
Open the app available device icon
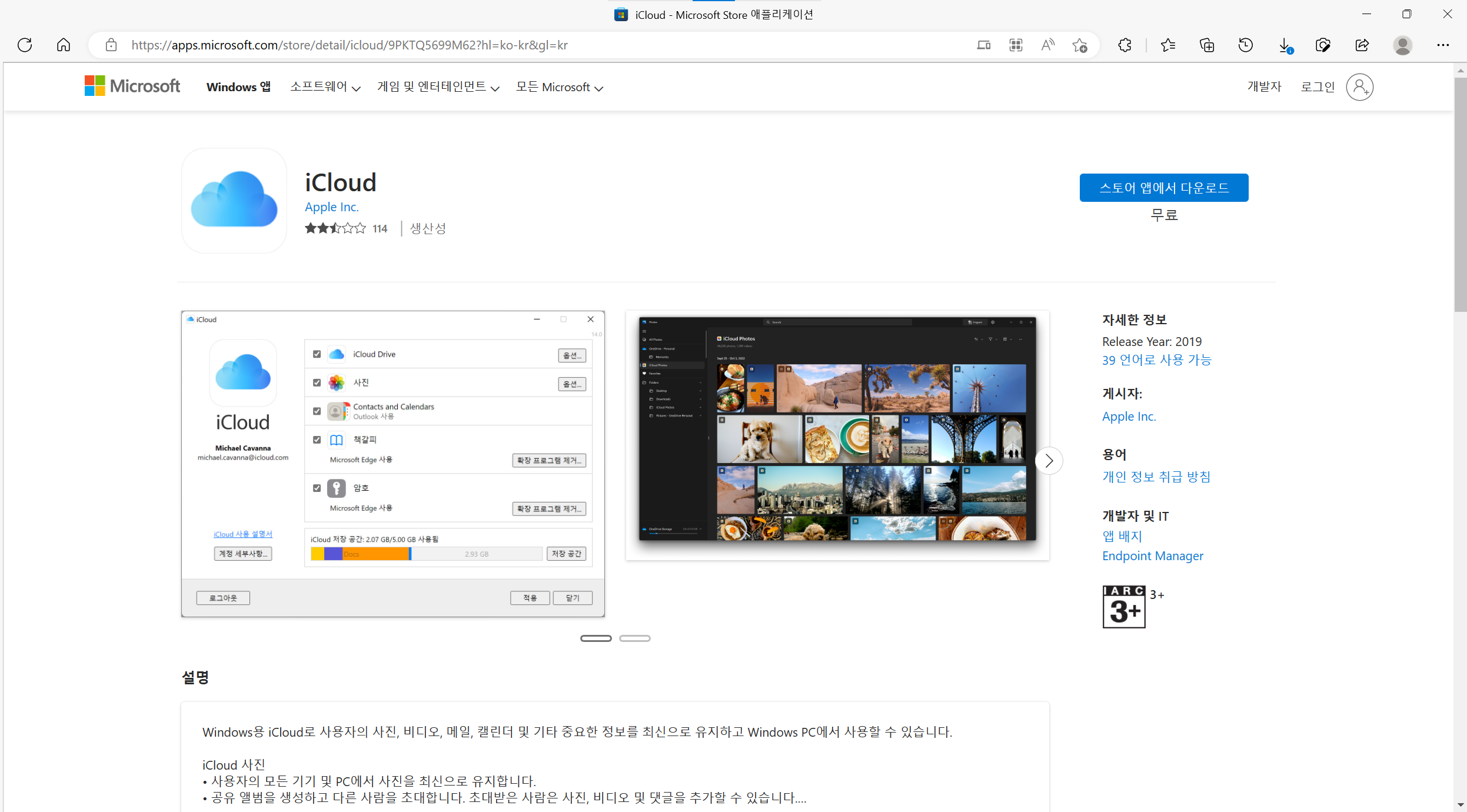(x=983, y=45)
